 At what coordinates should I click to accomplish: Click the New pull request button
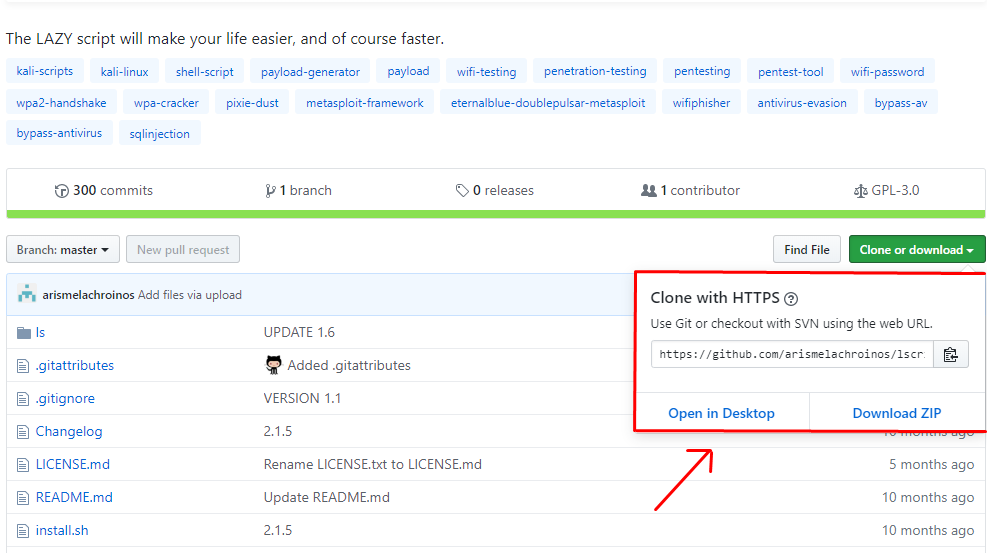(x=183, y=250)
